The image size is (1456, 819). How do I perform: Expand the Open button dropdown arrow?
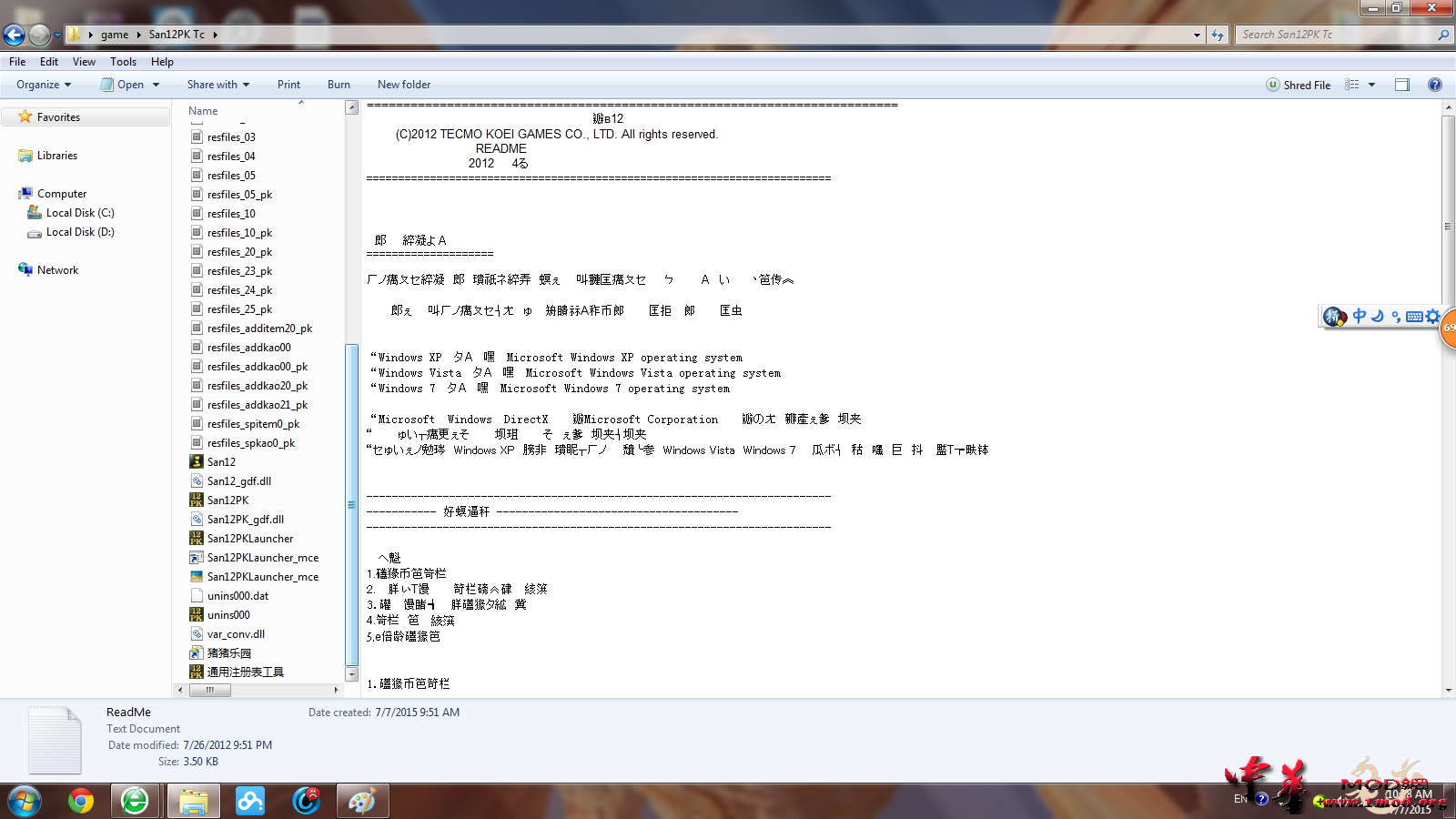tap(157, 85)
